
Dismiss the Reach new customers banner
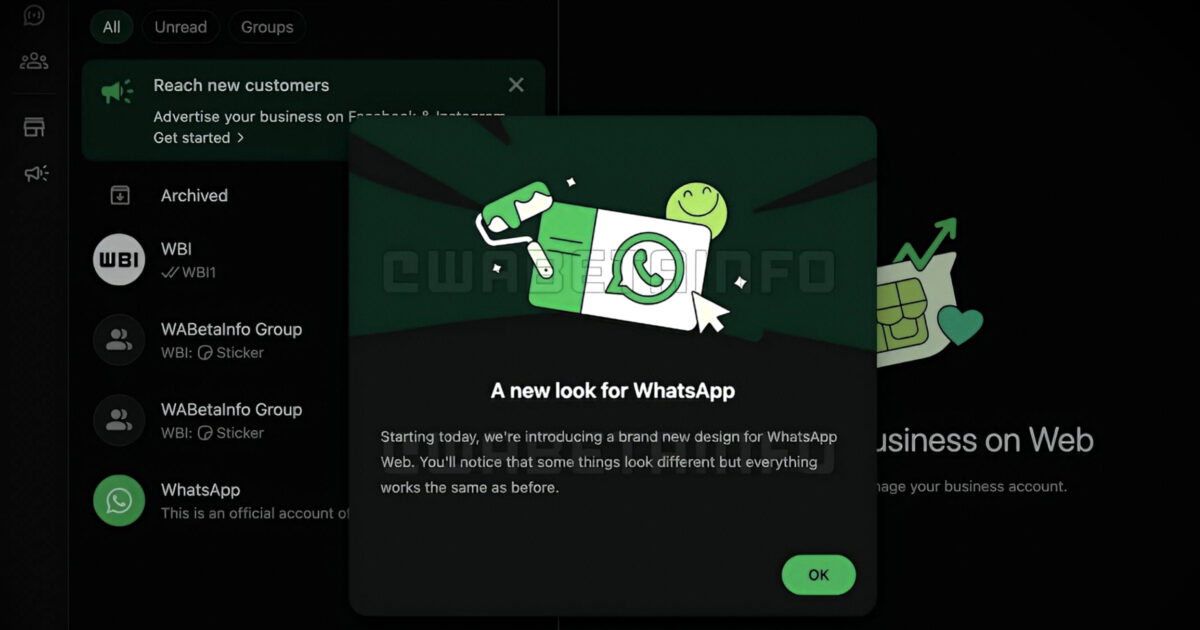click(x=516, y=85)
